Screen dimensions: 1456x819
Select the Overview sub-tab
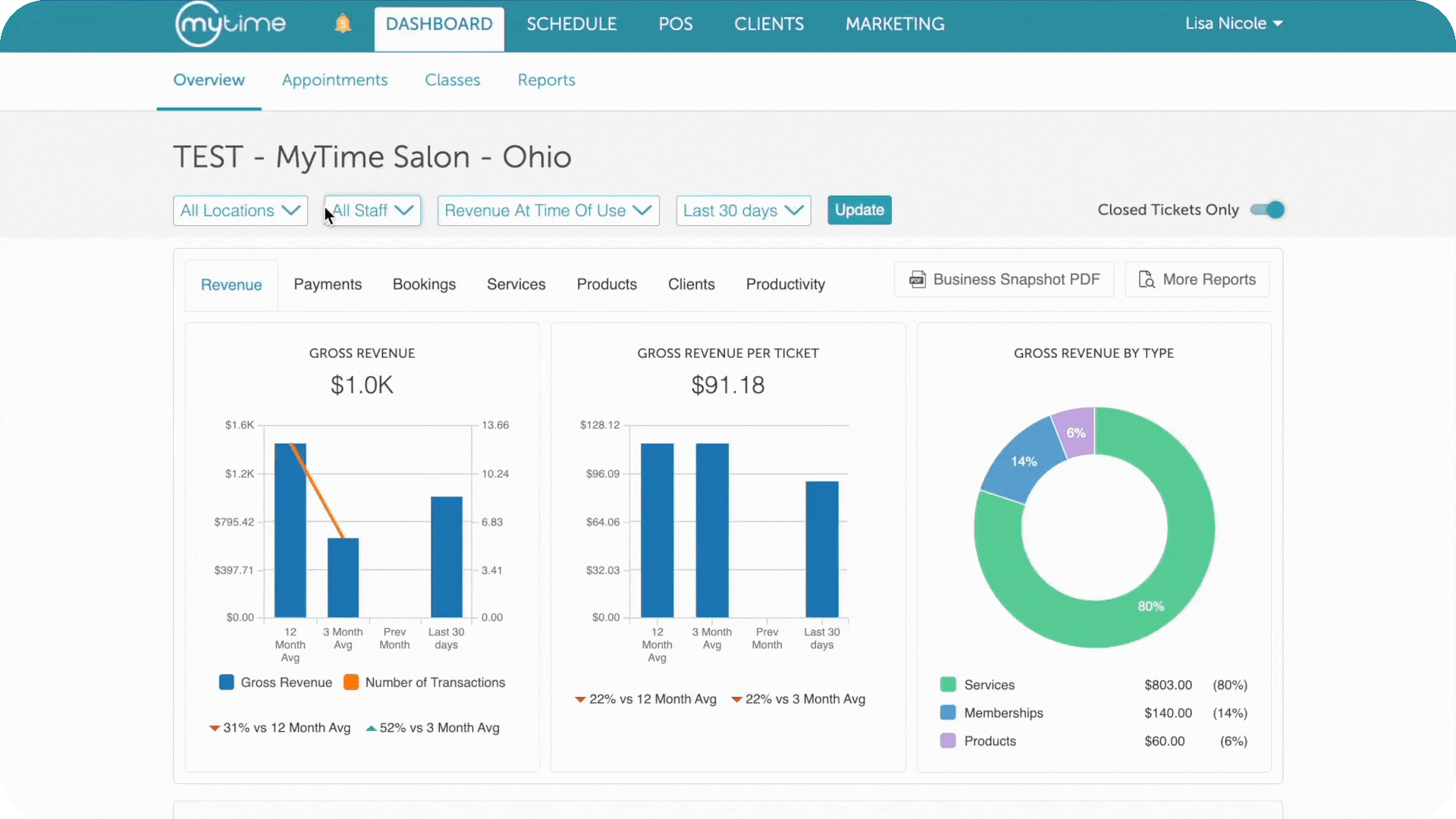pos(209,80)
